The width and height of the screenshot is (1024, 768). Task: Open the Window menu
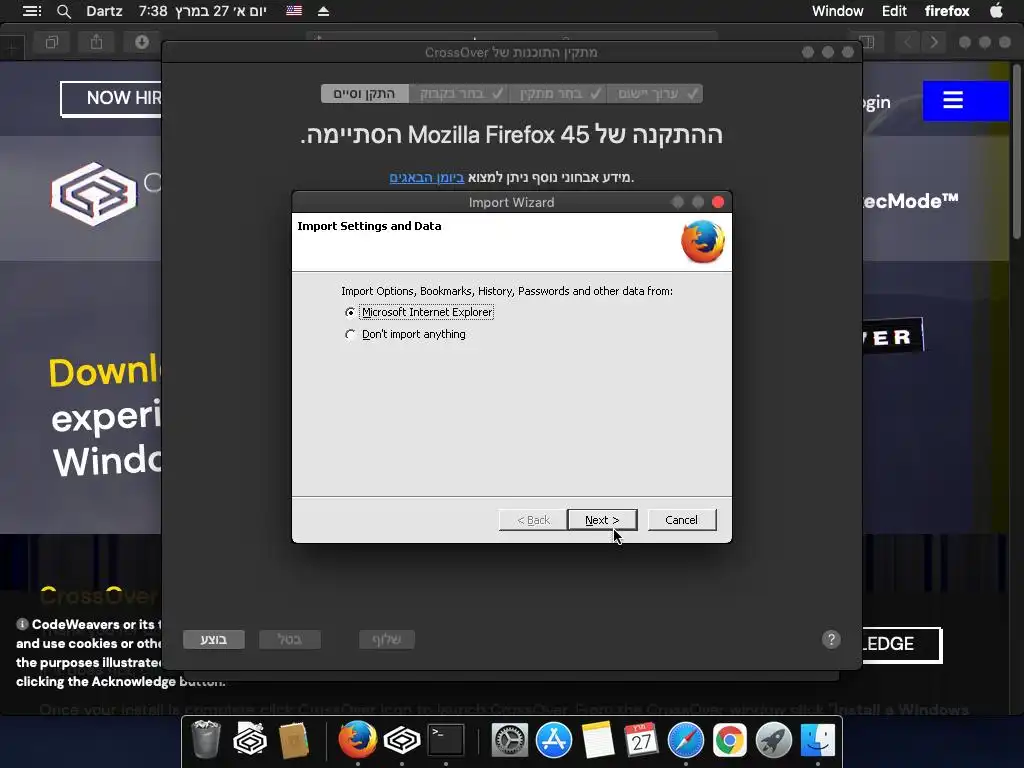coord(837,11)
